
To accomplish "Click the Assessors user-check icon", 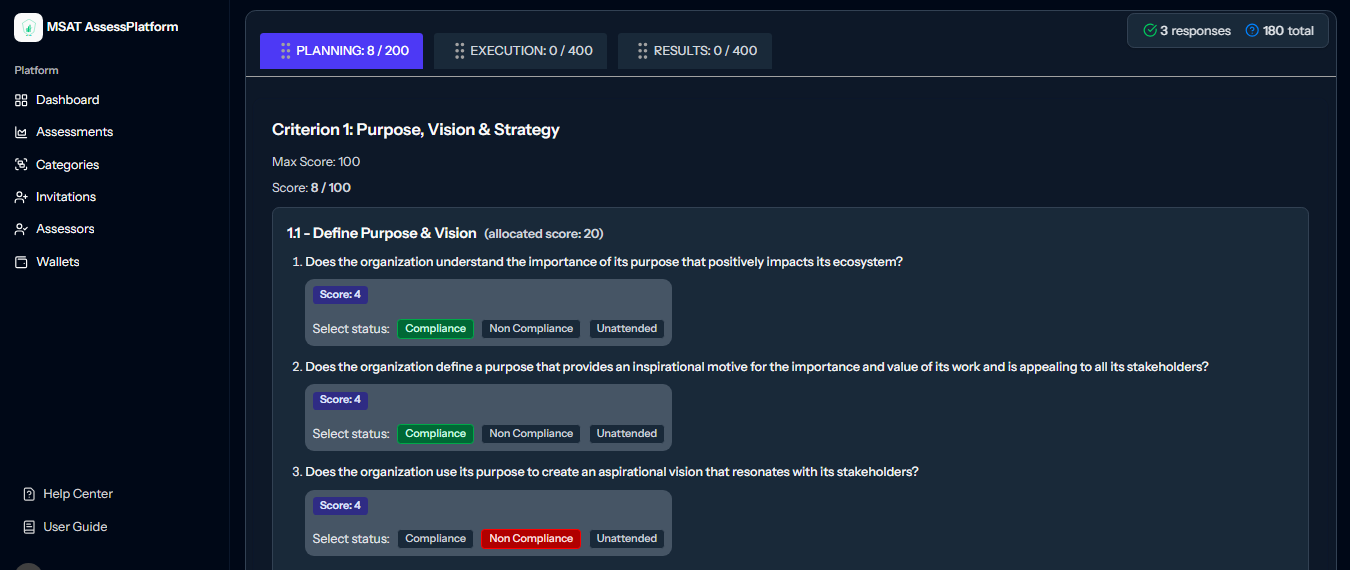I will 21,229.
